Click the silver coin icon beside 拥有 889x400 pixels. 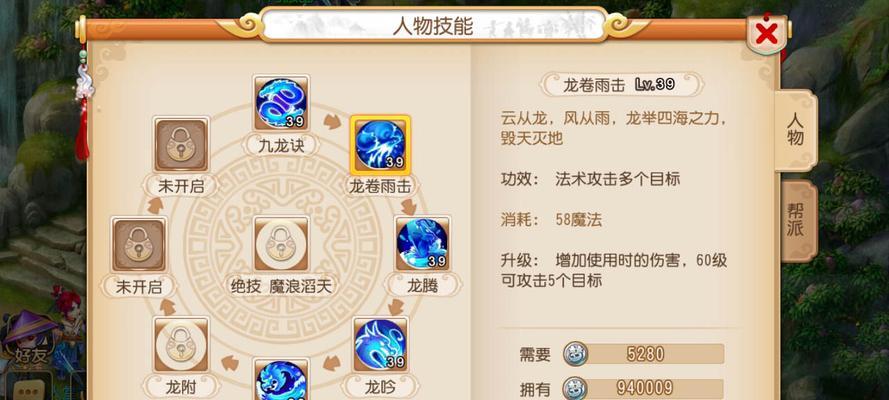575,389
